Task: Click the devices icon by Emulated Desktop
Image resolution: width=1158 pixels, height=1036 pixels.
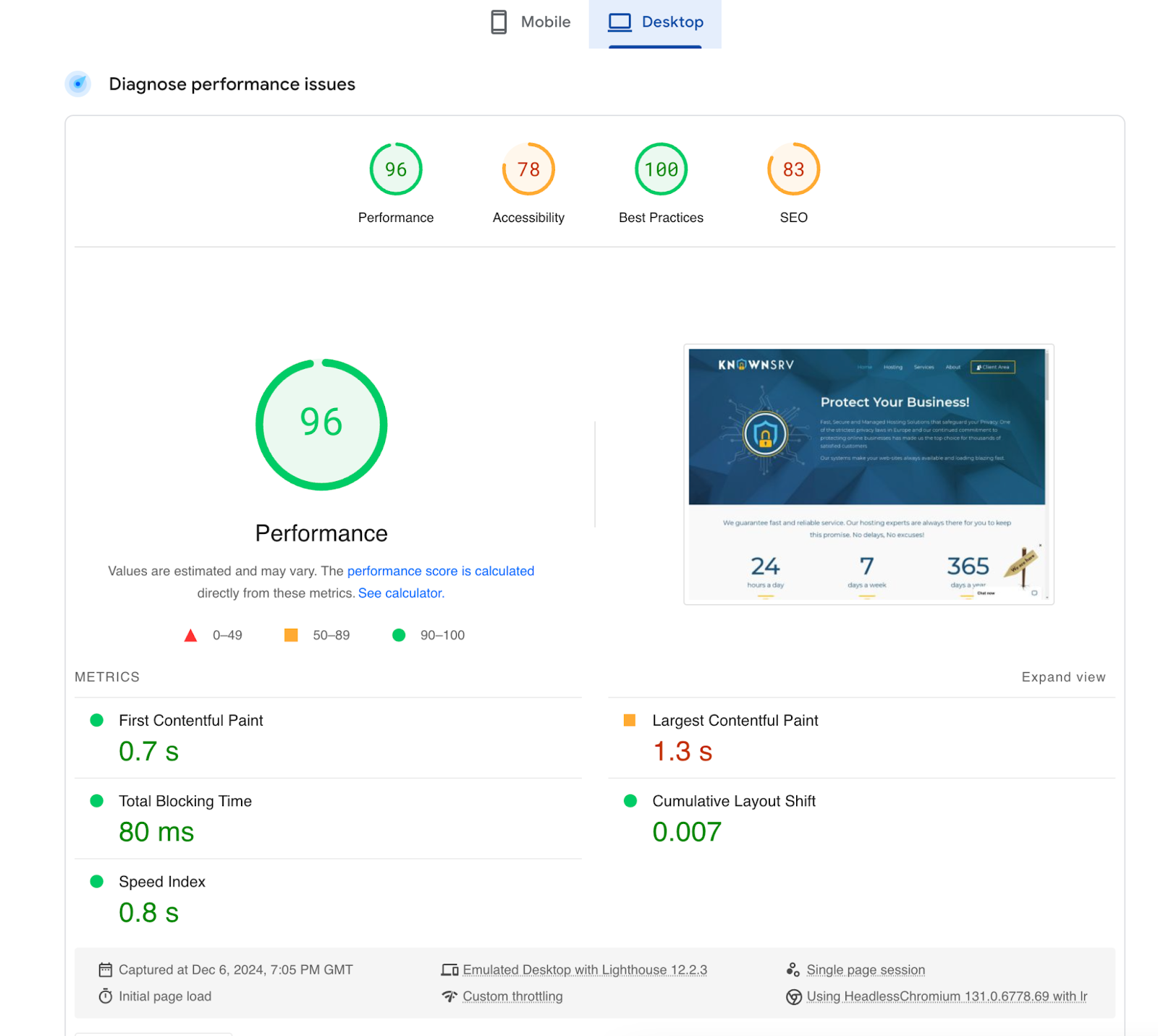Action: 449,969
